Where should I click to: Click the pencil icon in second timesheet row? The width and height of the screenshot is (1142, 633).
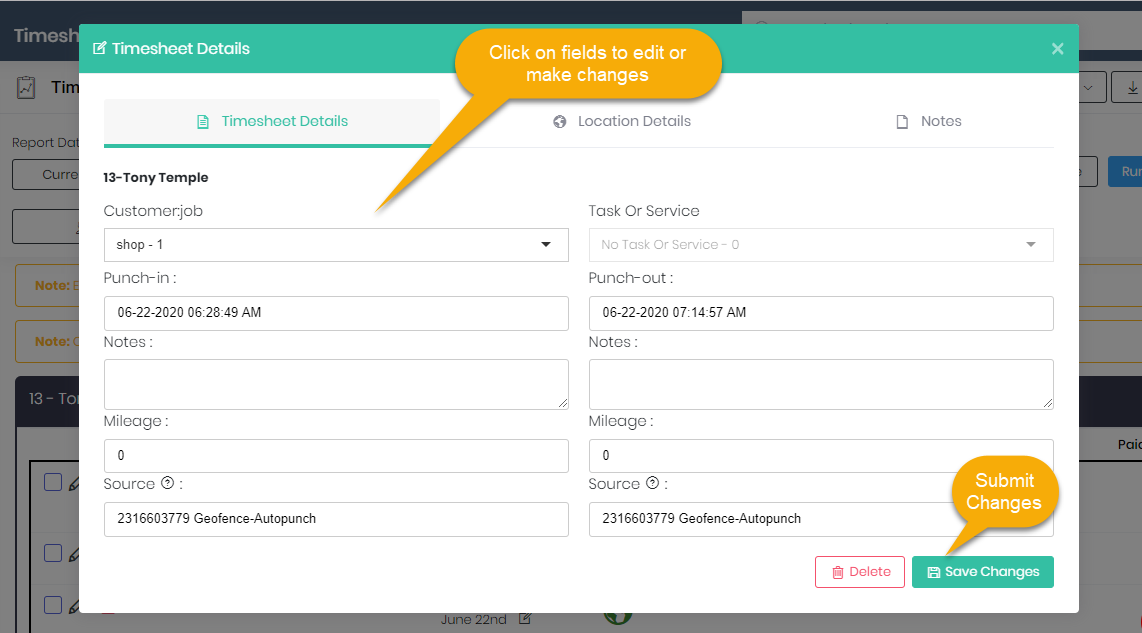tap(73, 554)
